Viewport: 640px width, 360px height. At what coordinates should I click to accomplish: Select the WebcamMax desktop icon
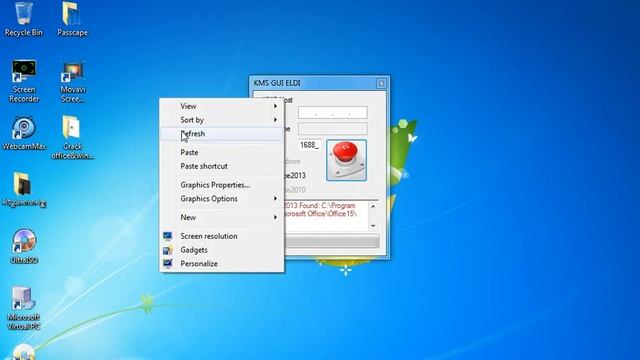click(24, 133)
